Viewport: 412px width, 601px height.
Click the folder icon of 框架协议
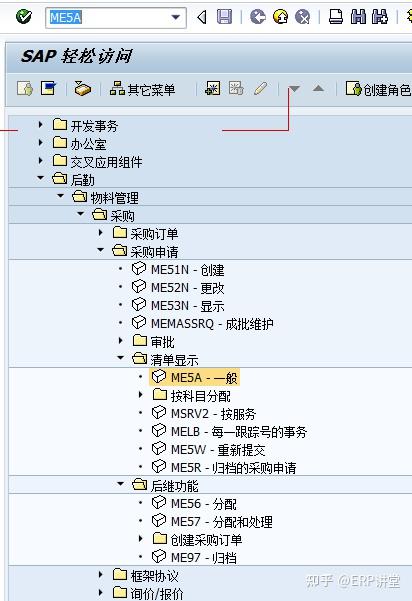(x=120, y=574)
